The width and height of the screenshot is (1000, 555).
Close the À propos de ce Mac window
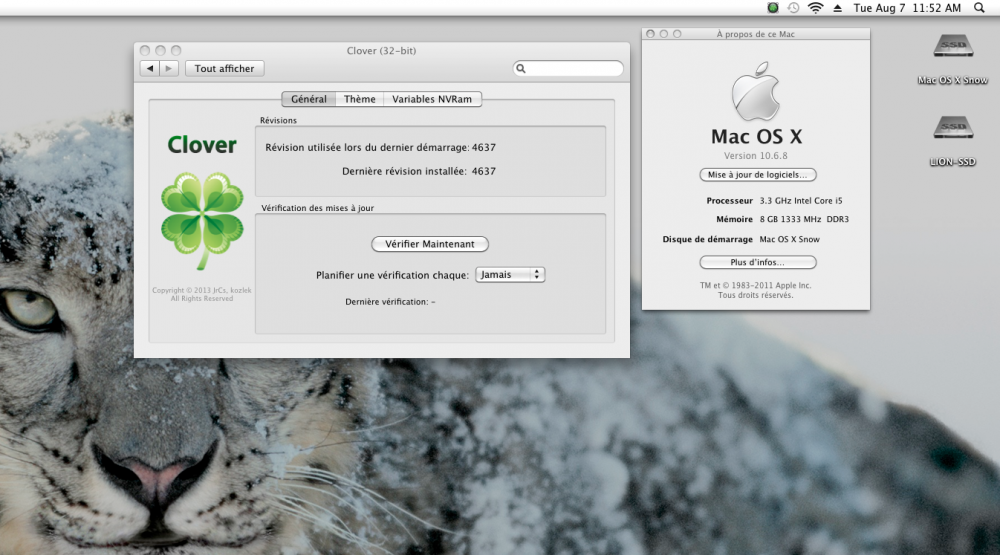point(651,34)
